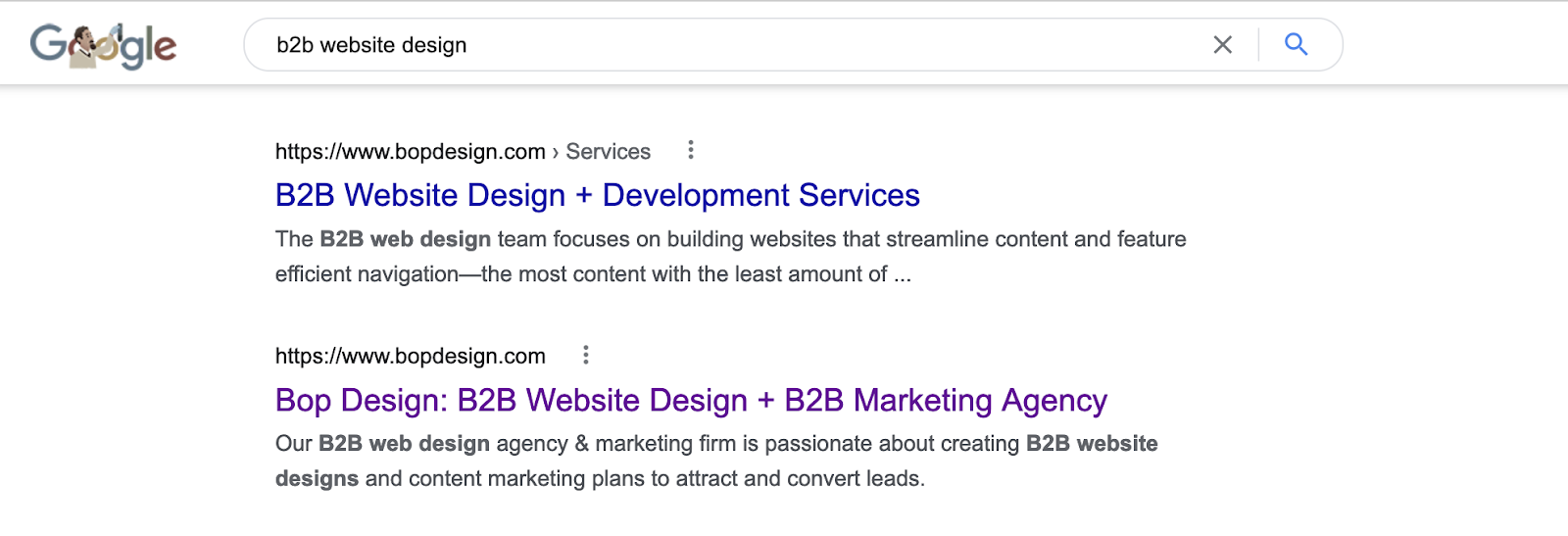The height and width of the screenshot is (536, 1568).
Task: Select the snippet starting 'The B2B web design team'
Action: pyautogui.click(x=730, y=257)
